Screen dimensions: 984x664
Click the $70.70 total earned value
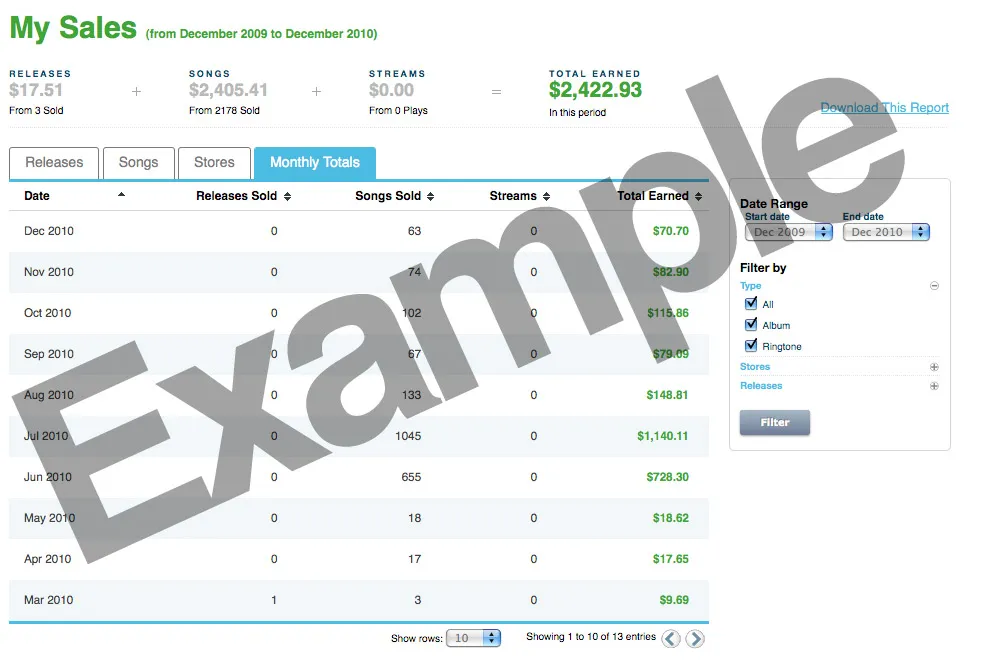tap(671, 231)
